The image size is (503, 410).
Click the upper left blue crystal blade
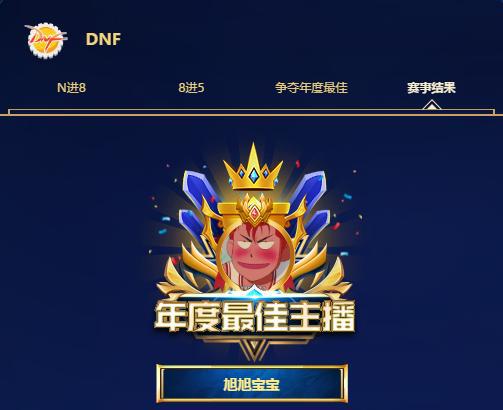point(199,190)
